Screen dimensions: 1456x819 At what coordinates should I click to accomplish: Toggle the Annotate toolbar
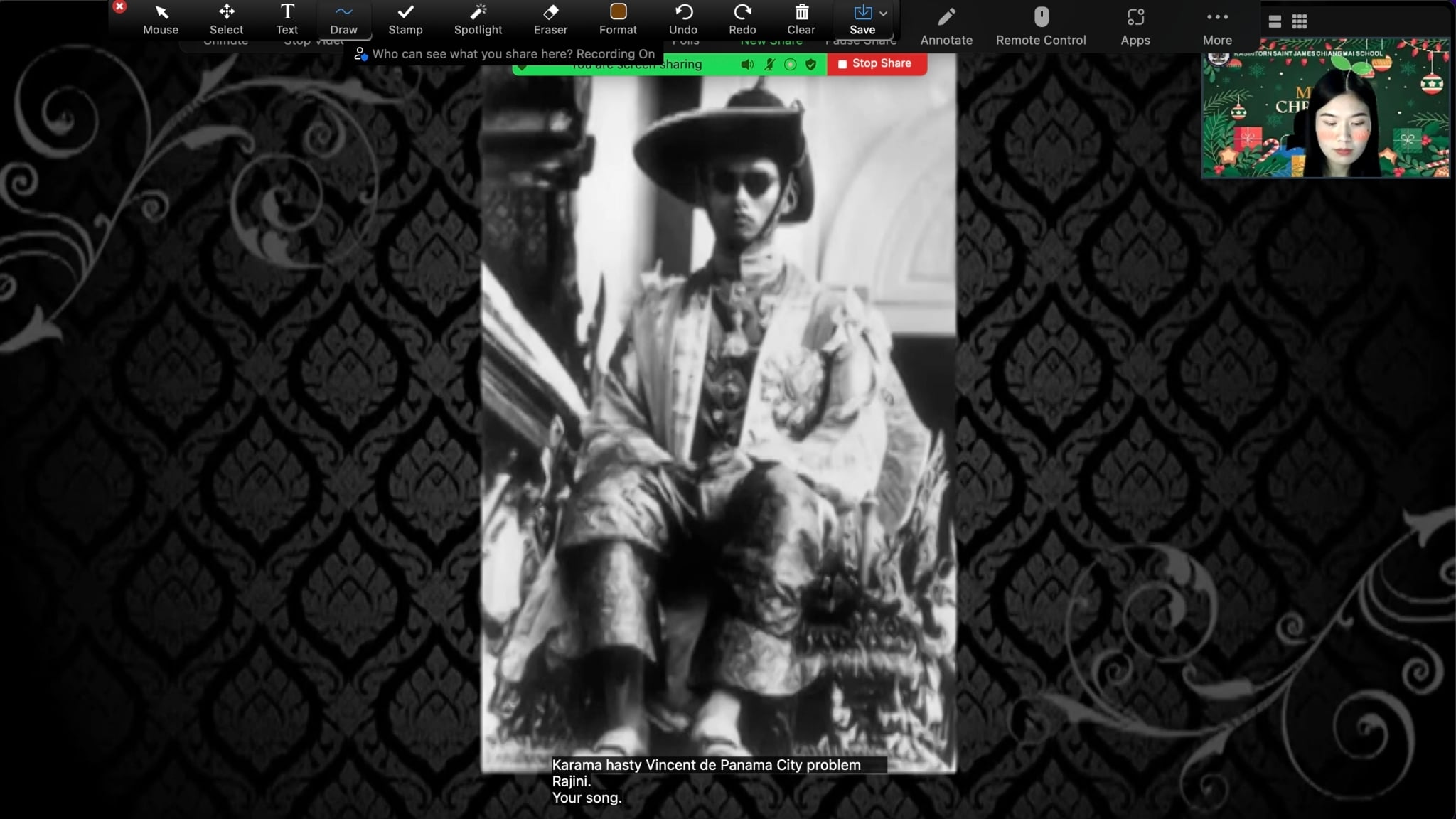point(946,27)
